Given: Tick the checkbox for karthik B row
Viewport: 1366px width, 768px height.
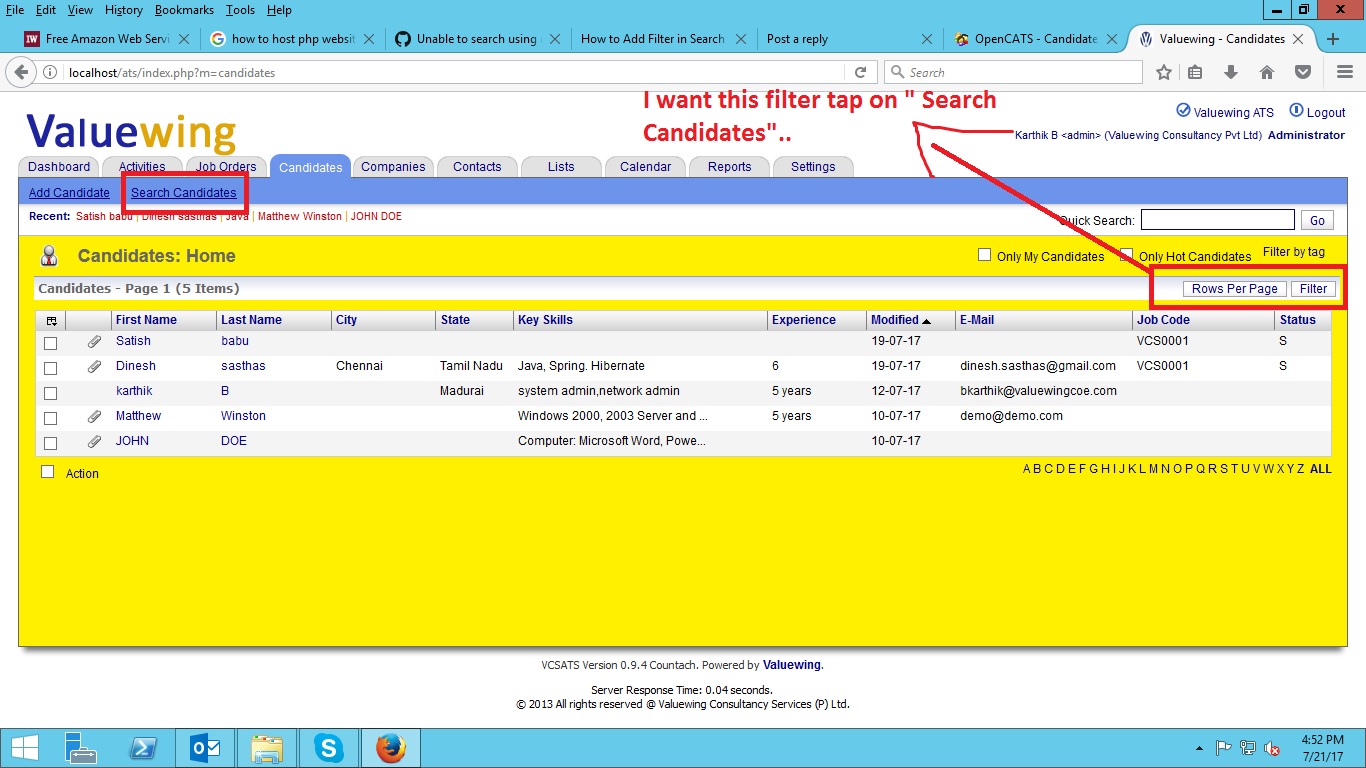Looking at the screenshot, I should click(x=51, y=393).
